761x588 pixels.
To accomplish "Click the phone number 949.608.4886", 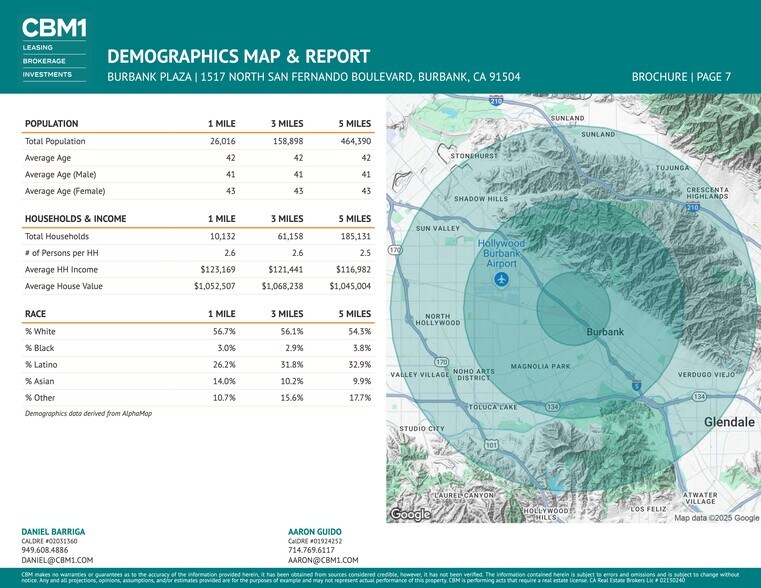I will pyautogui.click(x=45, y=550).
